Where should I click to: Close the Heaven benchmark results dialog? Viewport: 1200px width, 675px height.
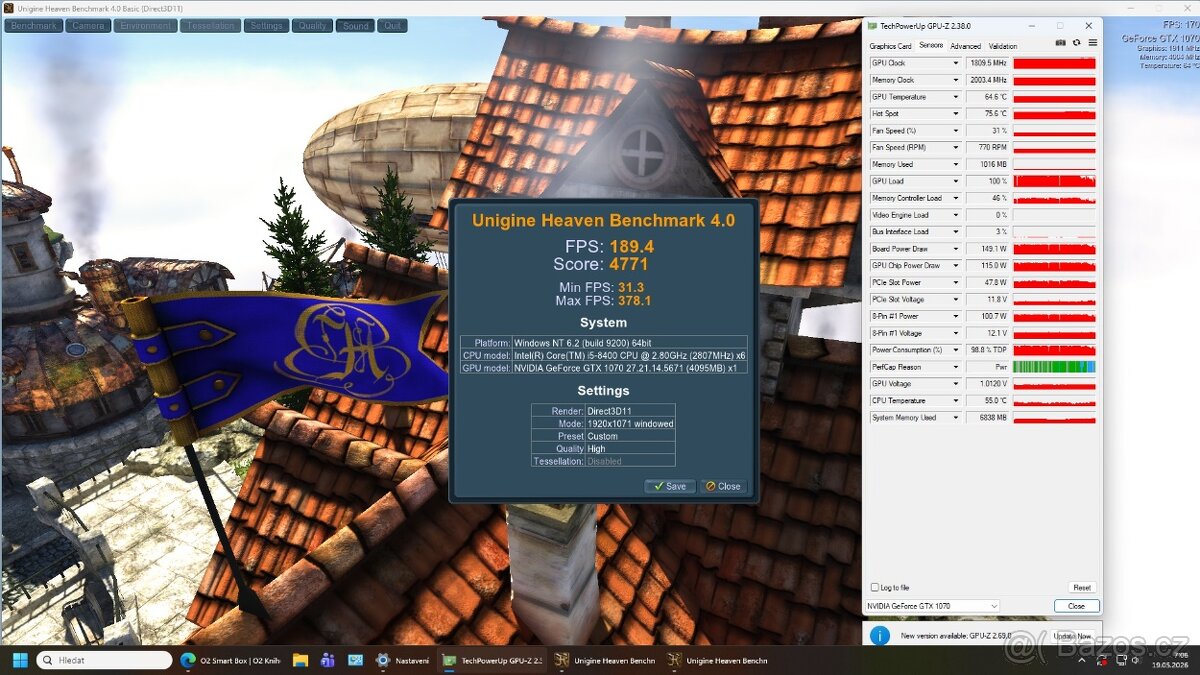[x=723, y=486]
